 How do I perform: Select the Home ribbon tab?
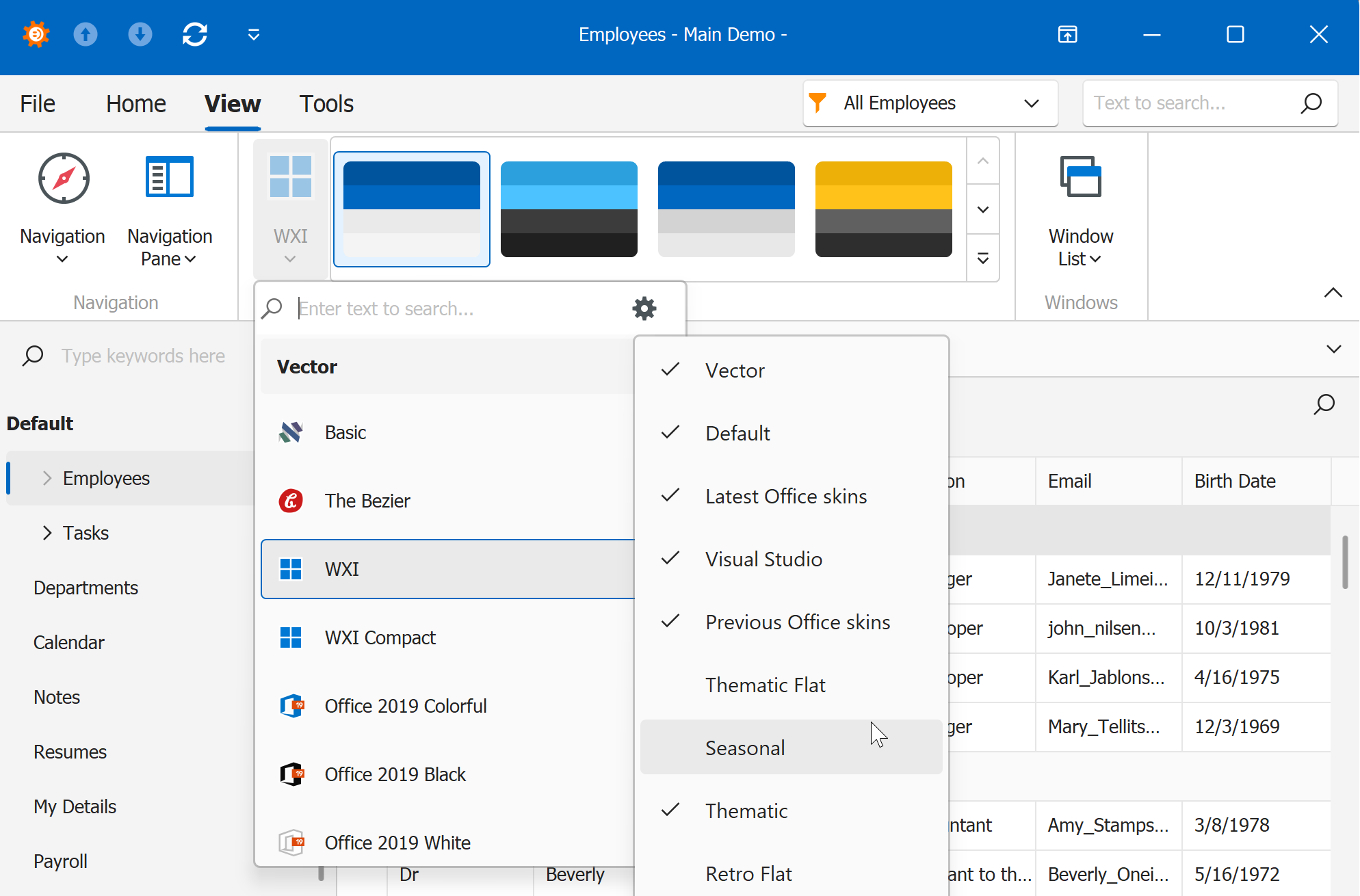click(x=136, y=103)
